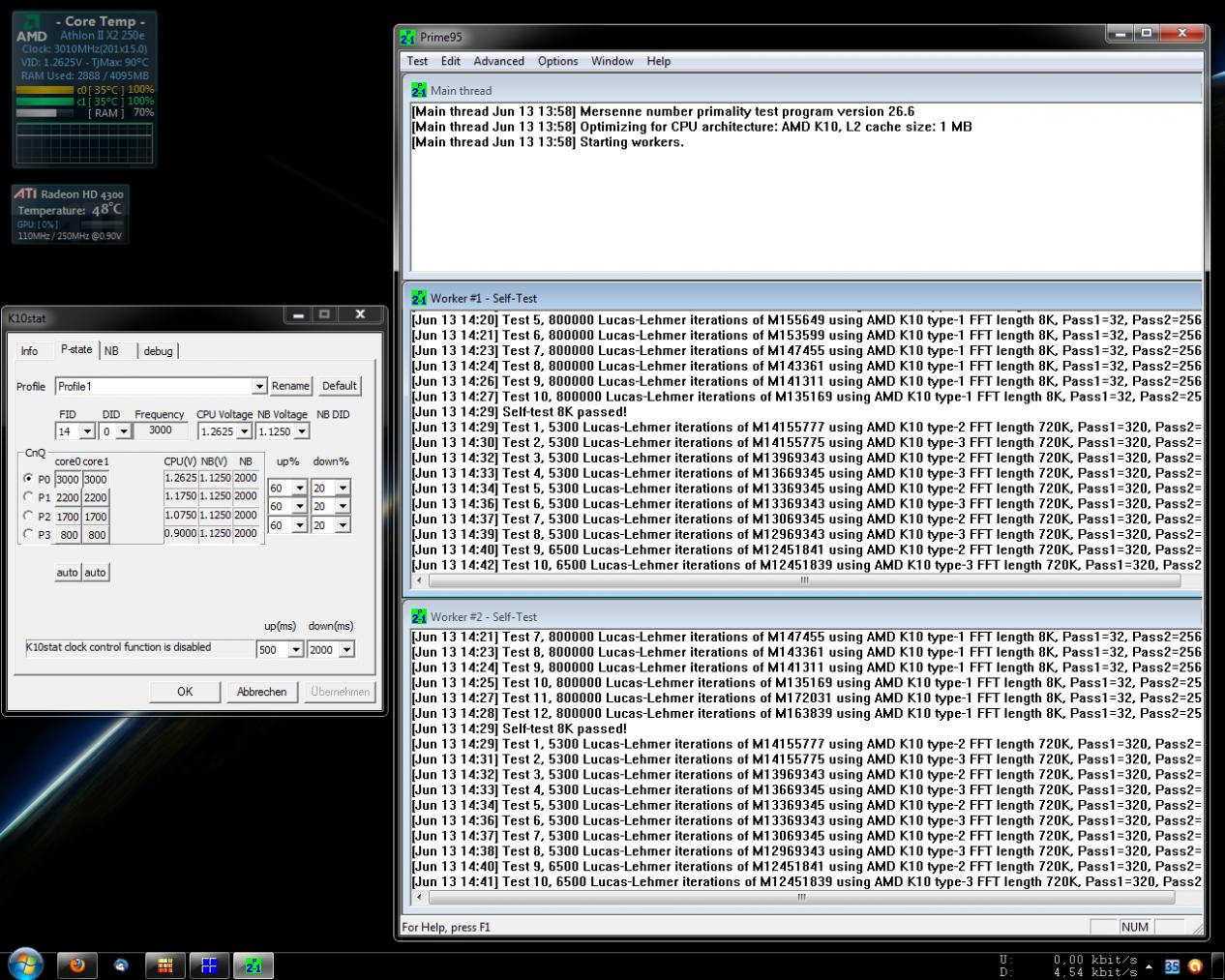Viewport: 1225px width, 980px height.
Task: Open the Windows Start menu orb
Action: click(x=25, y=965)
